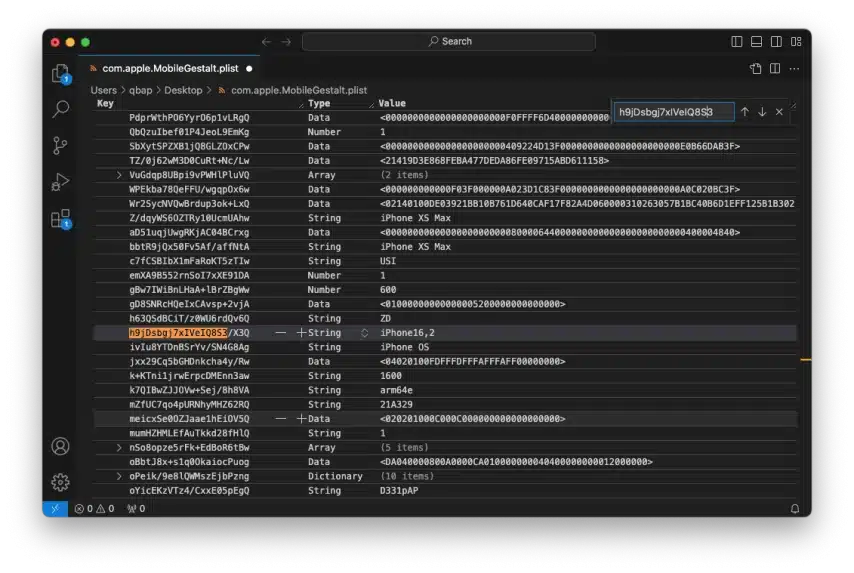Open the Explorer view in activity bar
This screenshot has width=854, height=573.
point(60,74)
